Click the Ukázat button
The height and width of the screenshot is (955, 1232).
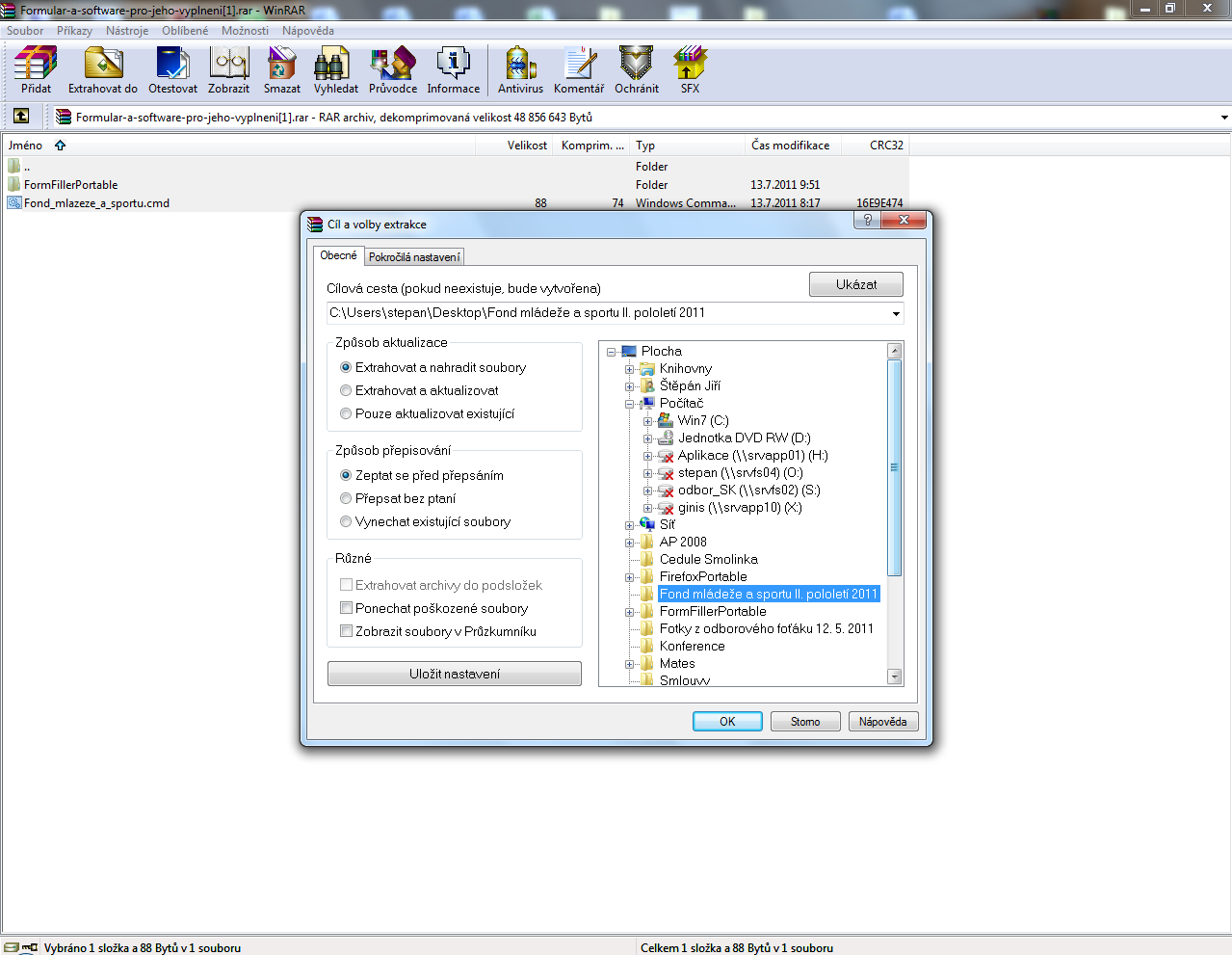(856, 284)
